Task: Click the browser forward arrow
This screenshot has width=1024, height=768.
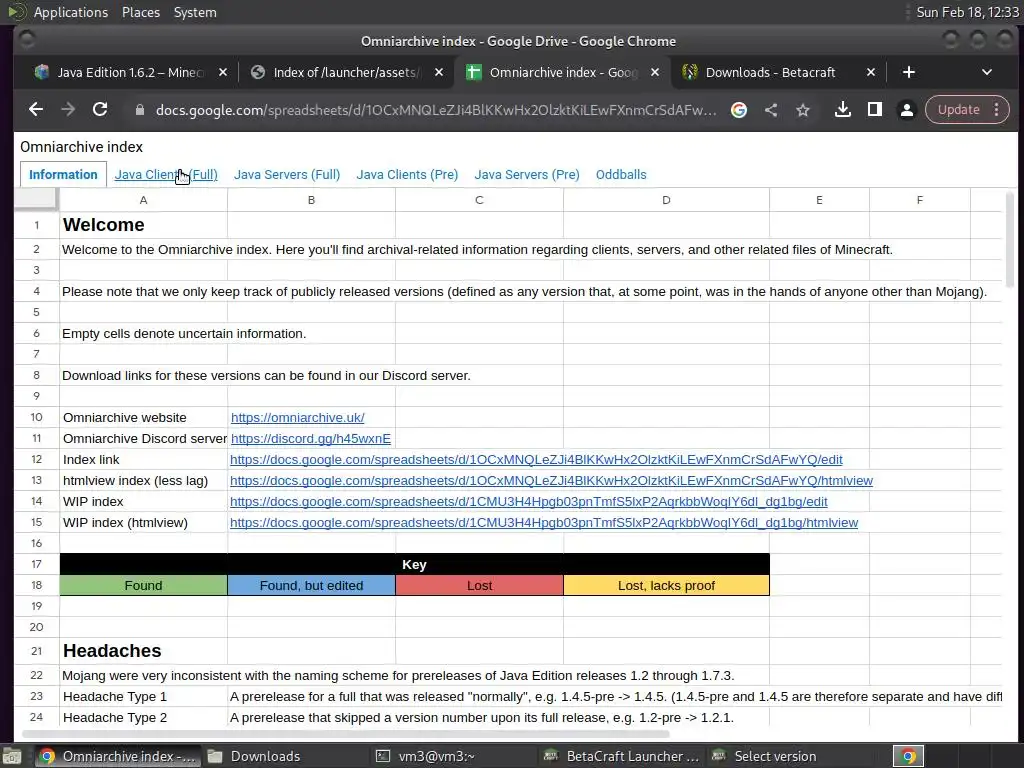Action: tap(68, 110)
